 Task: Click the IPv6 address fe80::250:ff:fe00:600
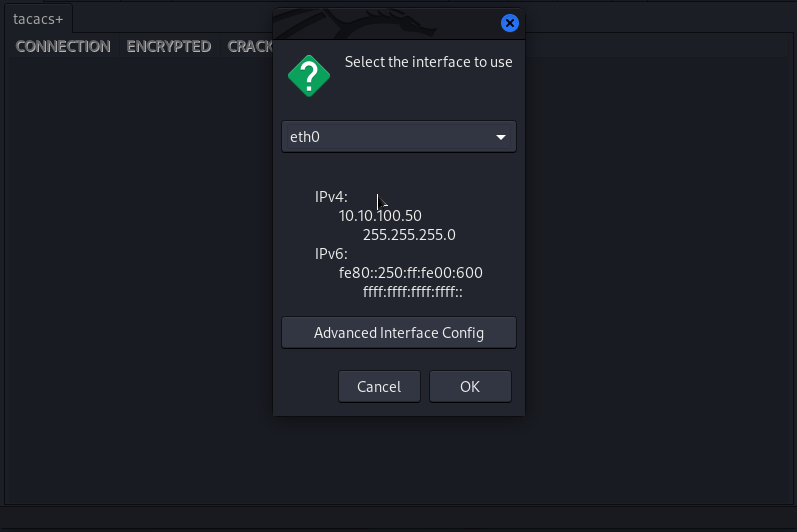pyautogui.click(x=411, y=273)
